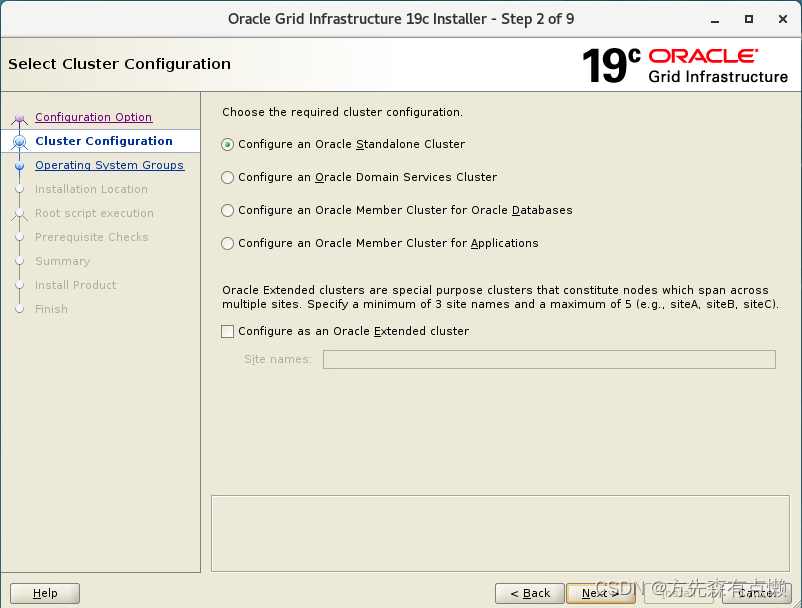
Task: Click the Finish step marker icon
Action: click(x=19, y=309)
